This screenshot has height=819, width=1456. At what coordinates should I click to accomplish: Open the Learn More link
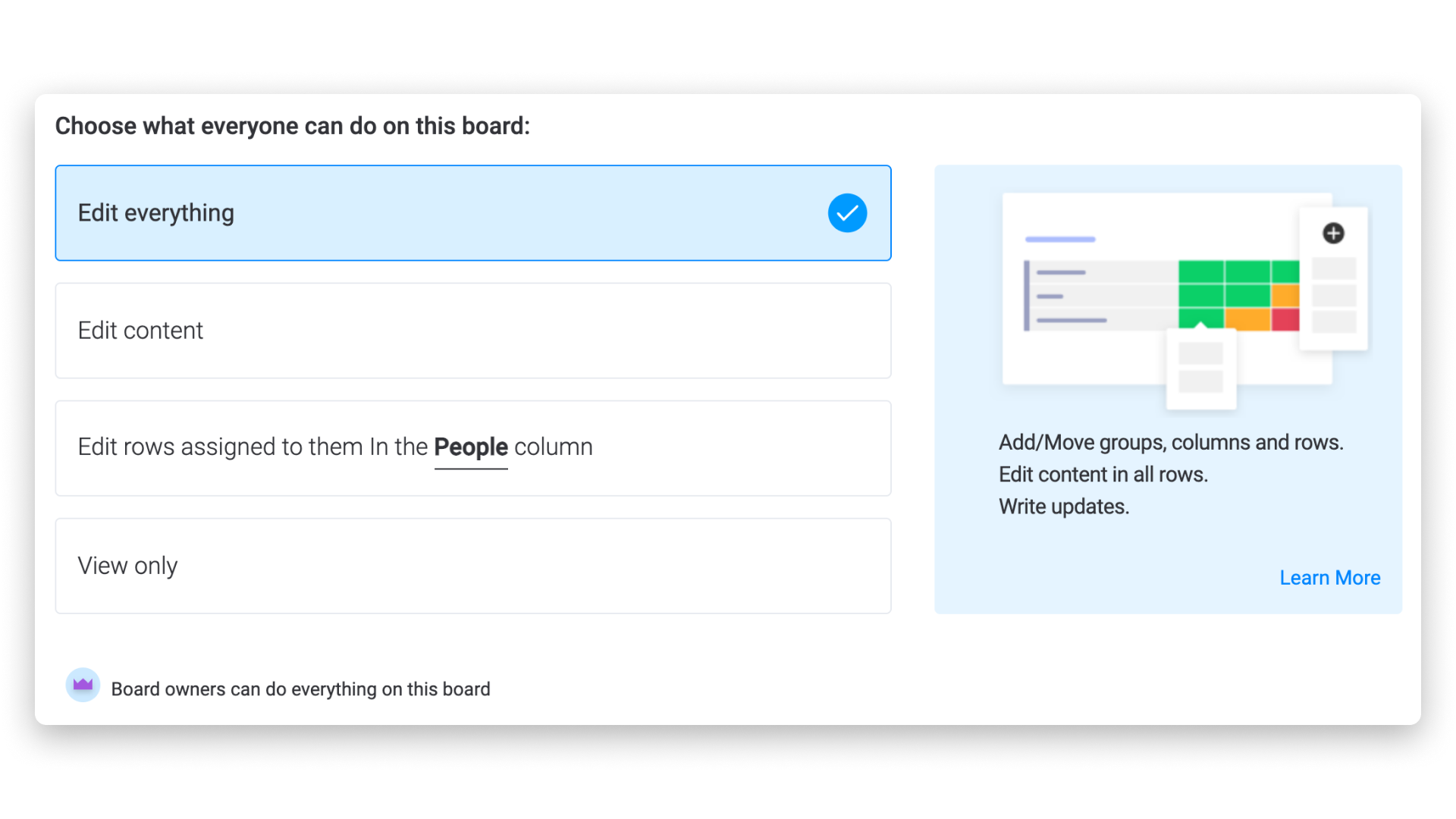tap(1330, 578)
